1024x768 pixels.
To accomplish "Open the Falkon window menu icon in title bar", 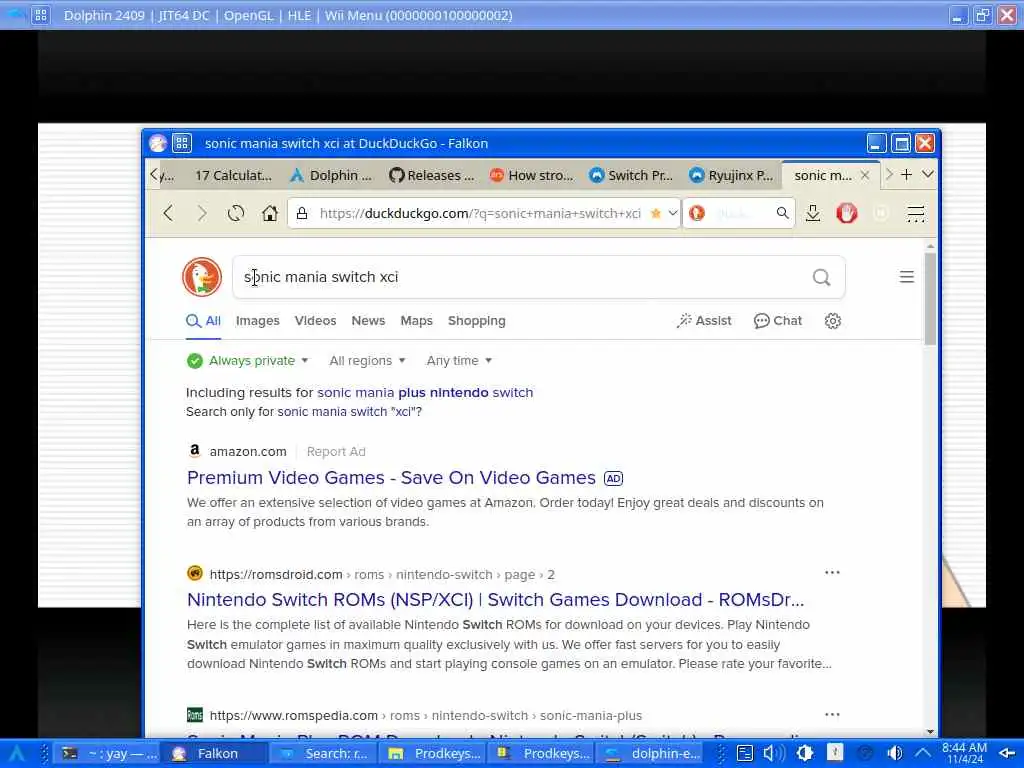I will (182, 143).
